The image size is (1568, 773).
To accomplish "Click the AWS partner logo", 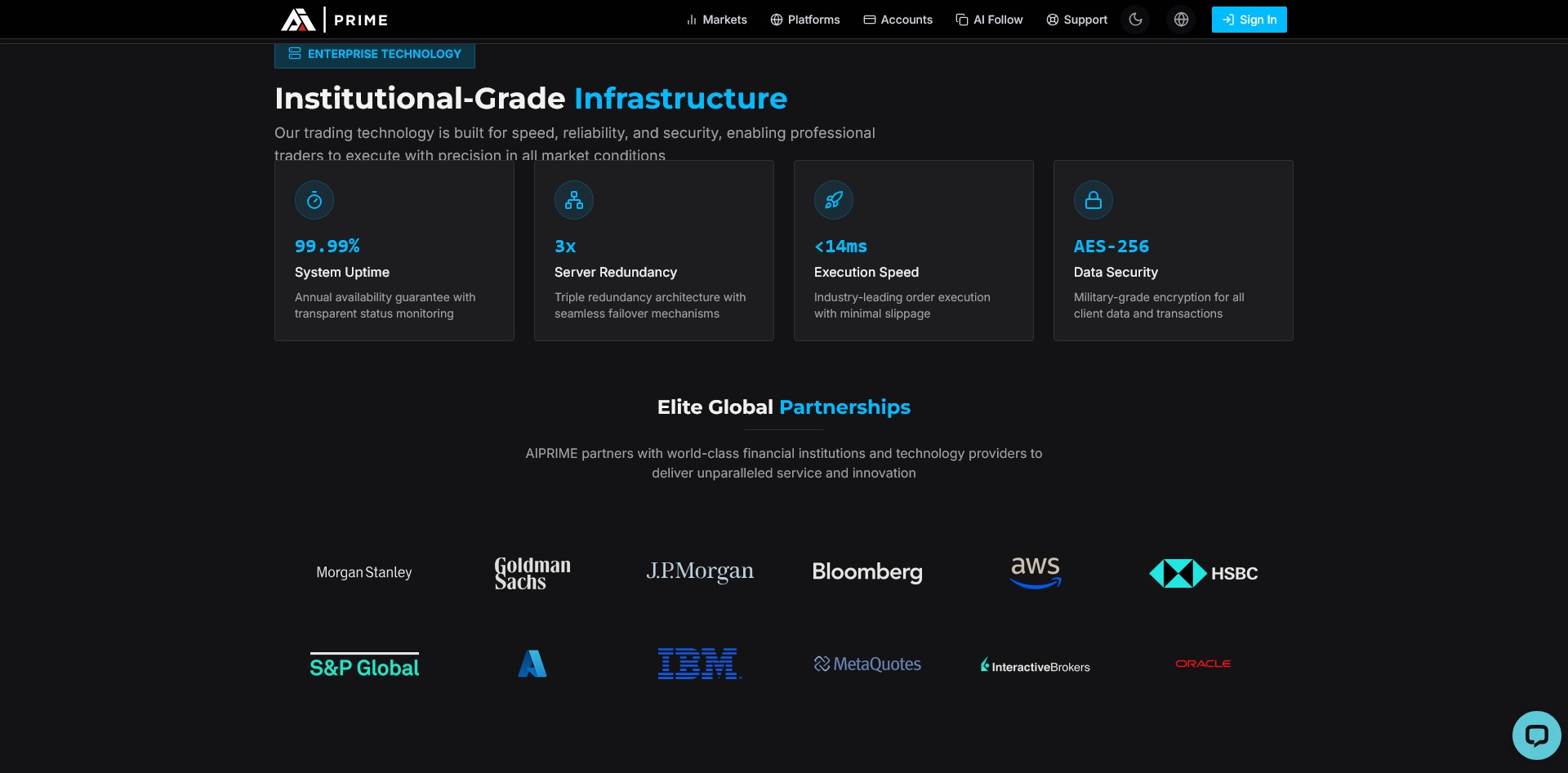I will [1036, 572].
